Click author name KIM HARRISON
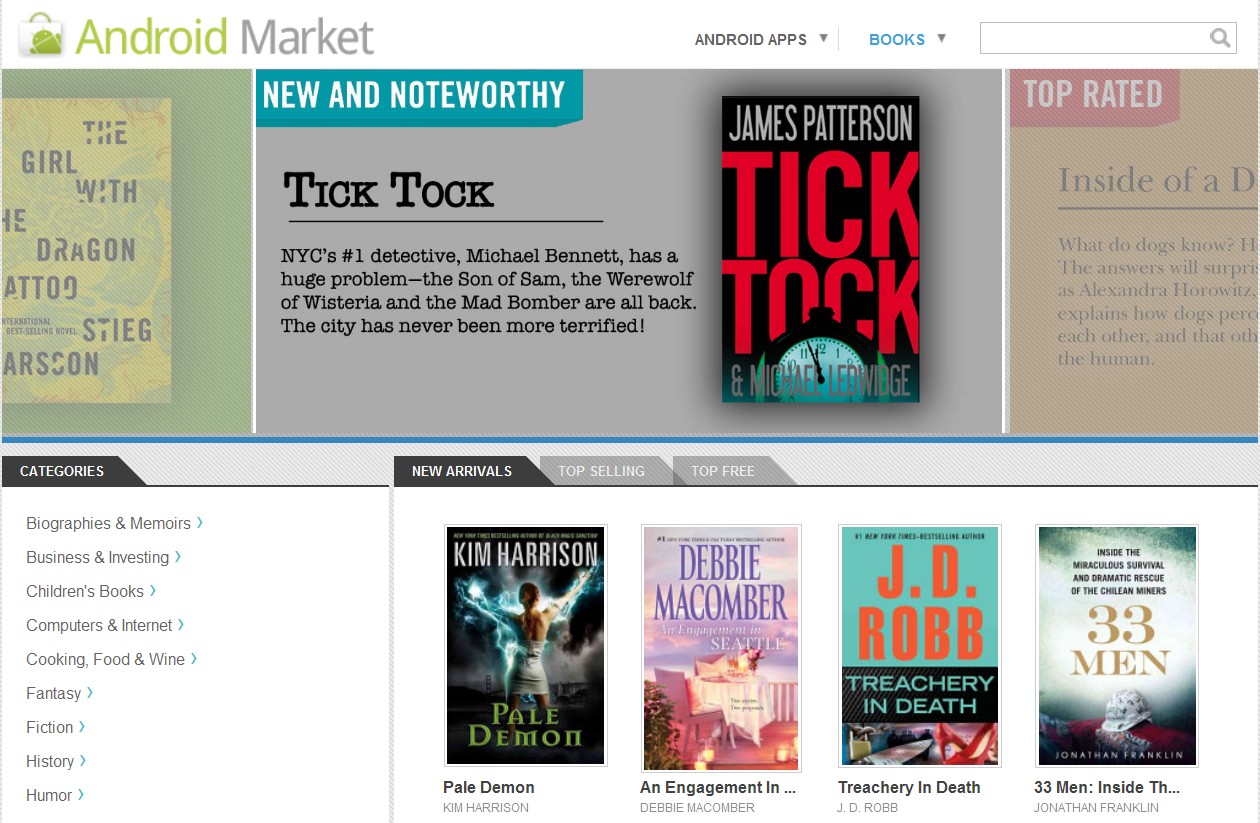The image size is (1260, 823). [486, 808]
